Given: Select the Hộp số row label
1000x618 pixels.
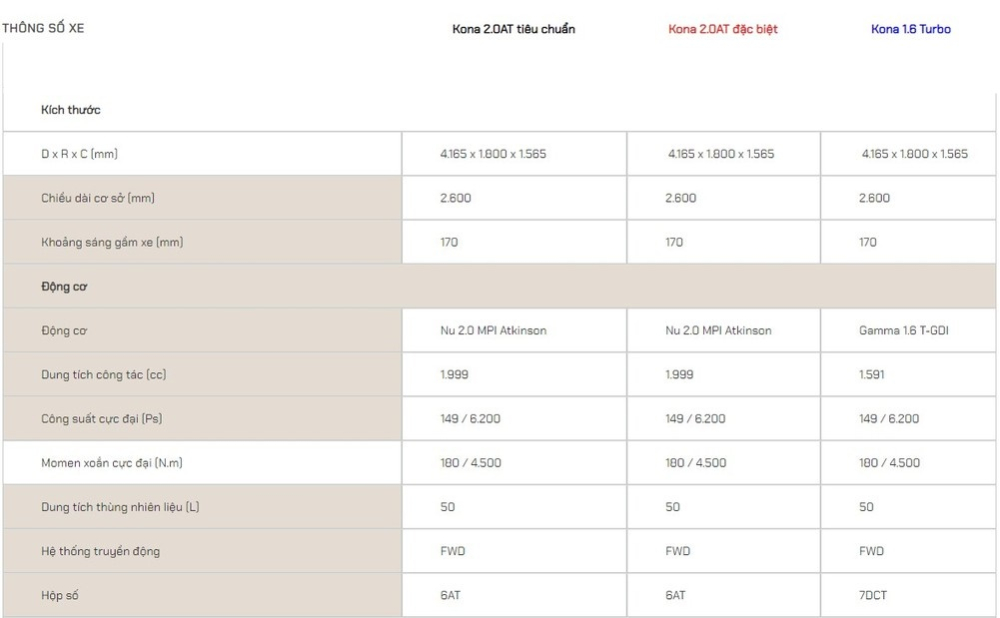Looking at the screenshot, I should [59, 595].
